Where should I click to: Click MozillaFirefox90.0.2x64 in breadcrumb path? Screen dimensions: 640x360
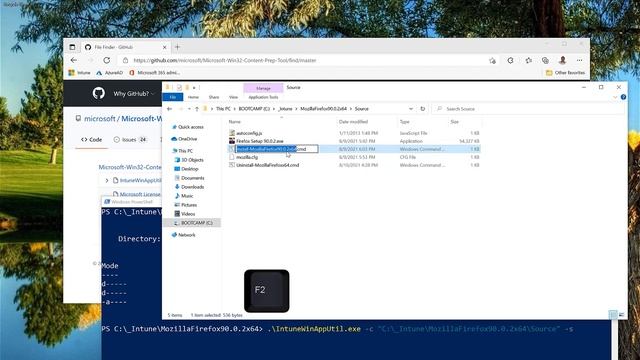coord(323,109)
